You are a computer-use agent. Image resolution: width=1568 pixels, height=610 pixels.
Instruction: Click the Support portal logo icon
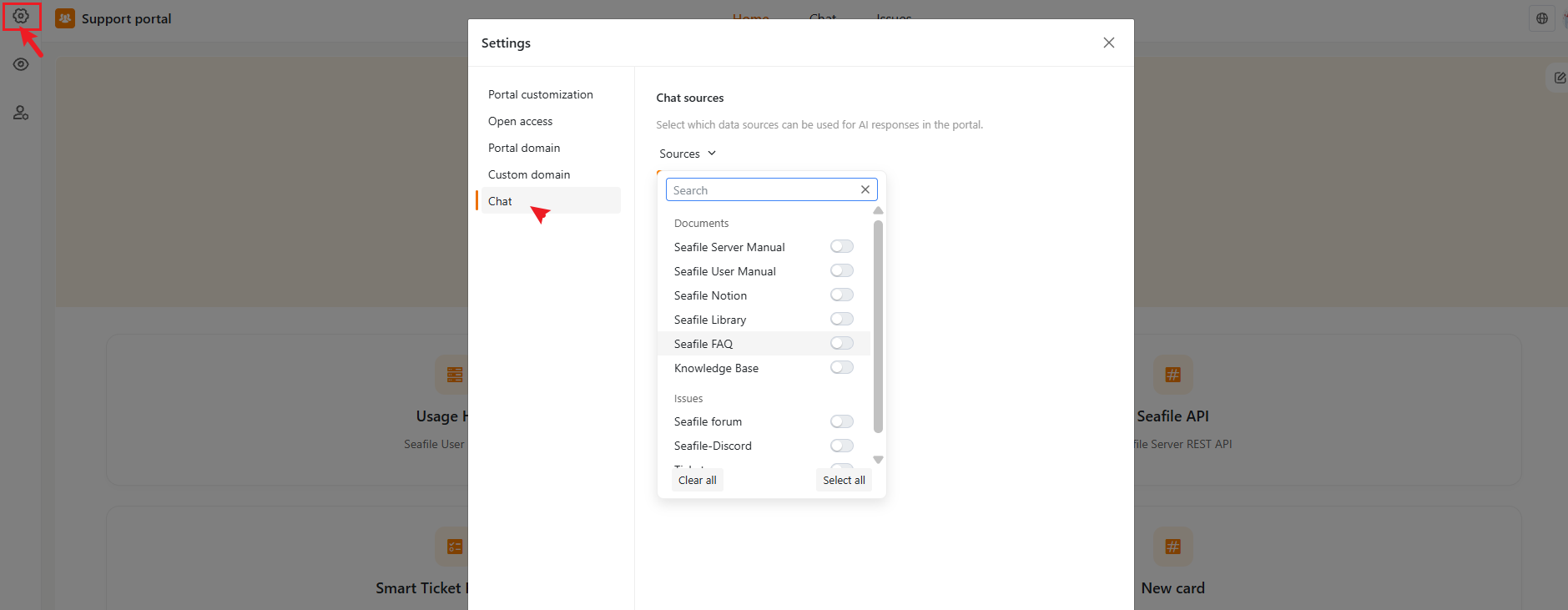[65, 18]
